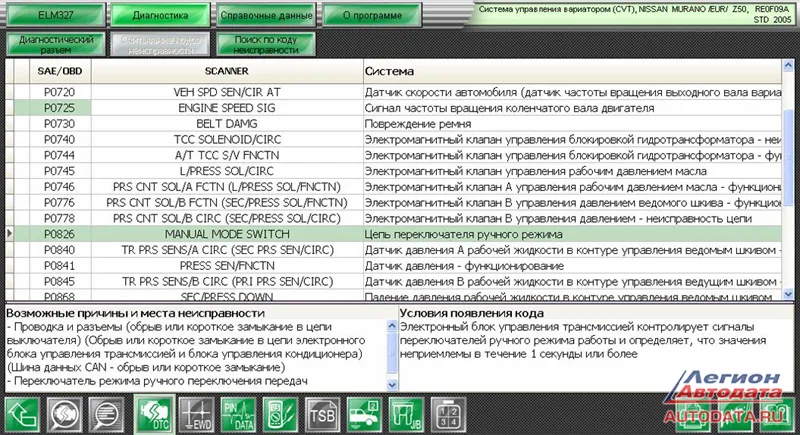The width and height of the screenshot is (800, 435).
Task: Open the connector pinout 1234 icon
Action: 448,415
